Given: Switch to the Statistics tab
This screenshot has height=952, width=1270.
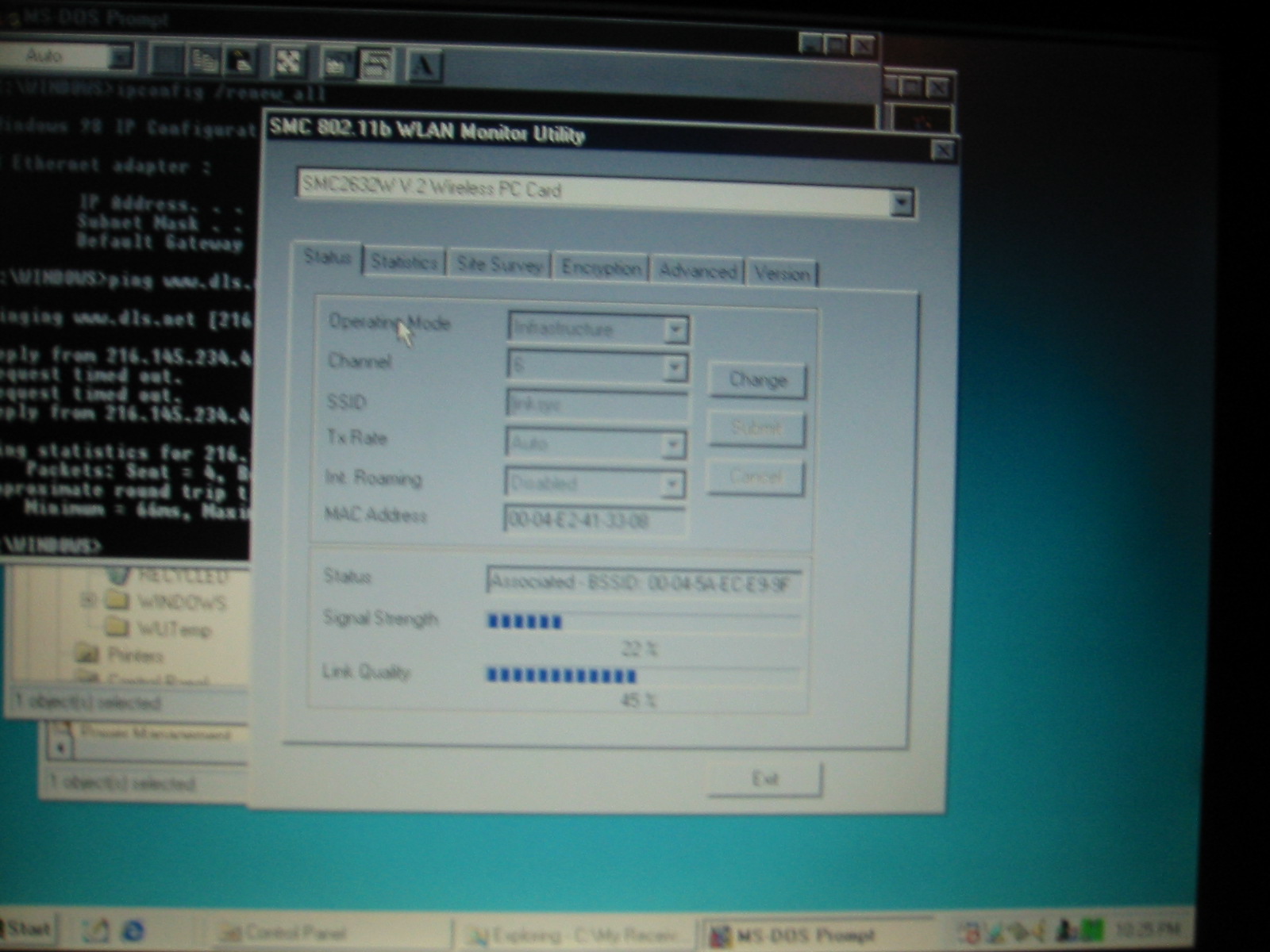Looking at the screenshot, I should 404,262.
